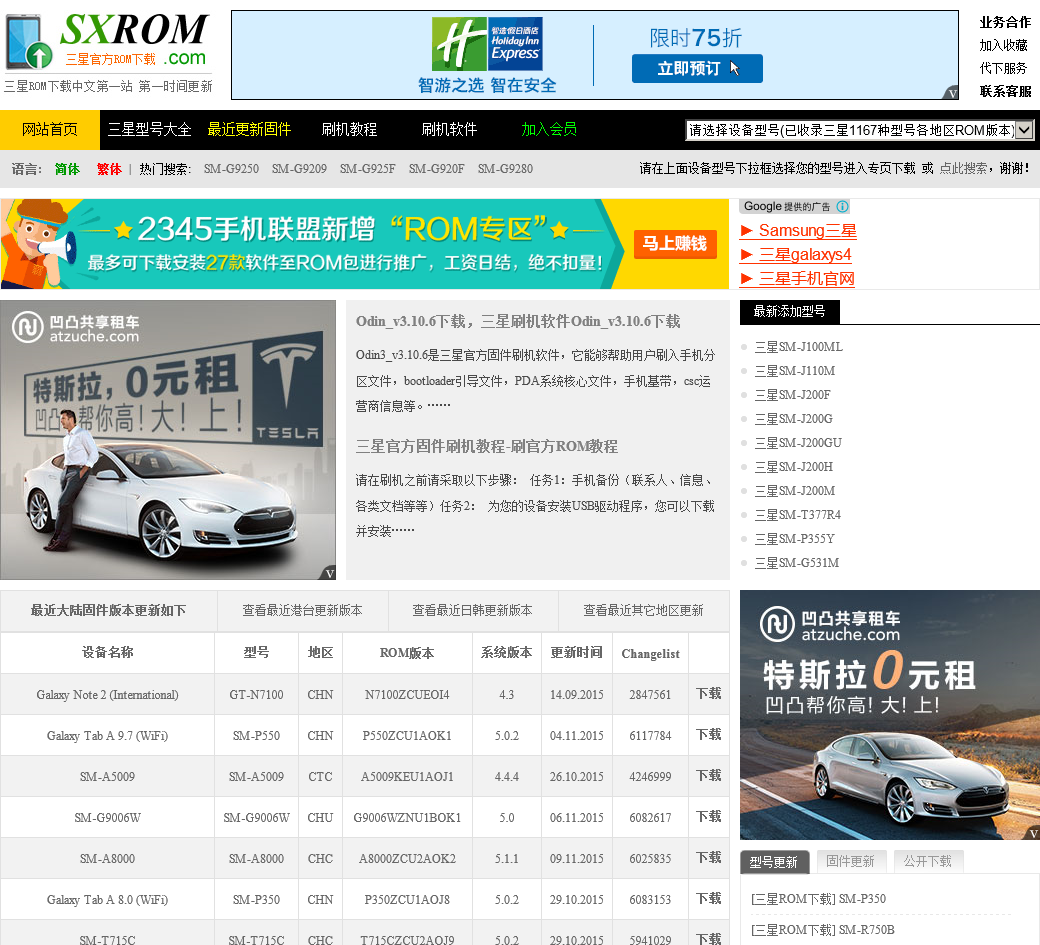Open 三星SM-J200H in newest models

pos(794,467)
